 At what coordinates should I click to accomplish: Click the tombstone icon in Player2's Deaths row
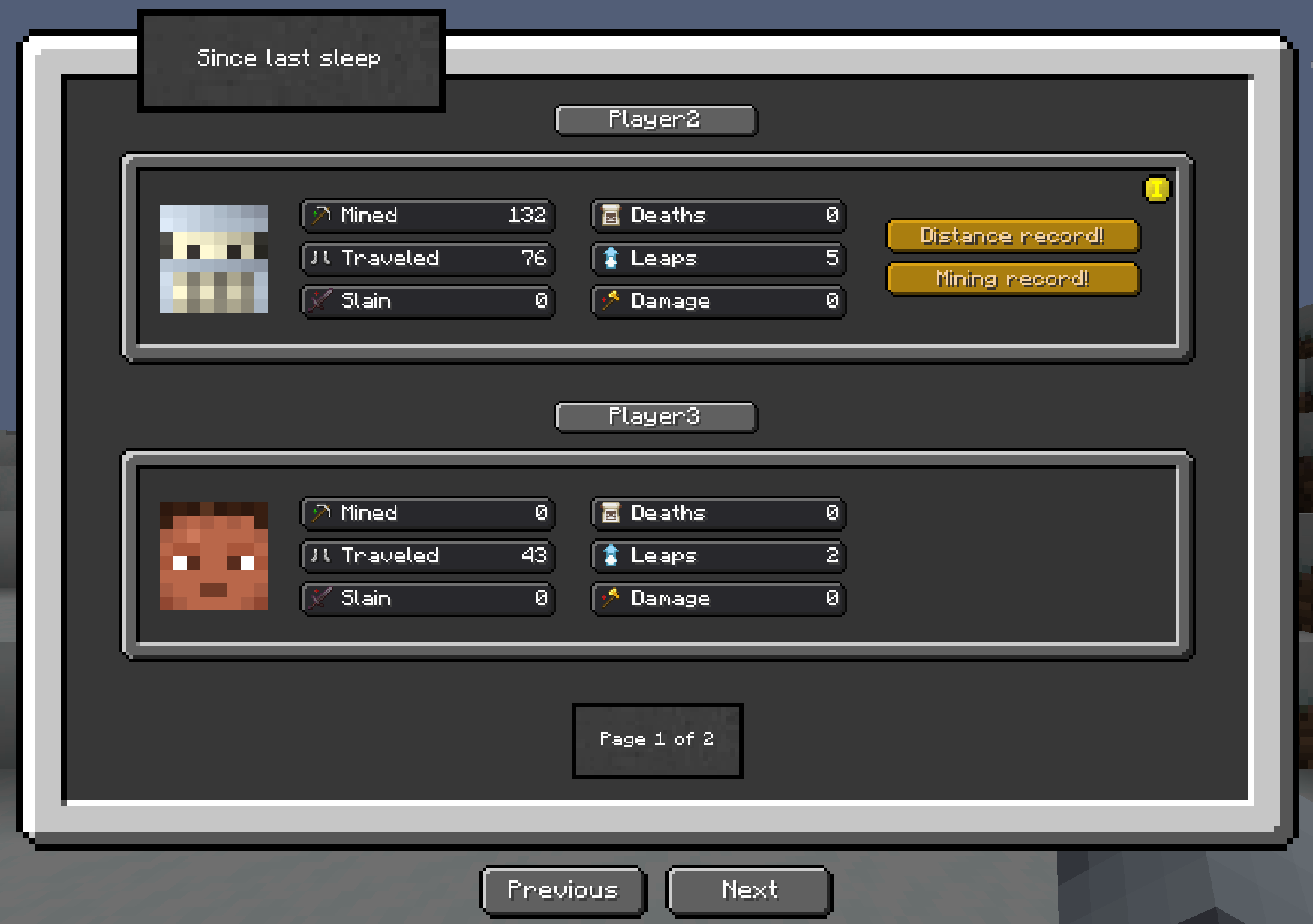click(x=611, y=215)
